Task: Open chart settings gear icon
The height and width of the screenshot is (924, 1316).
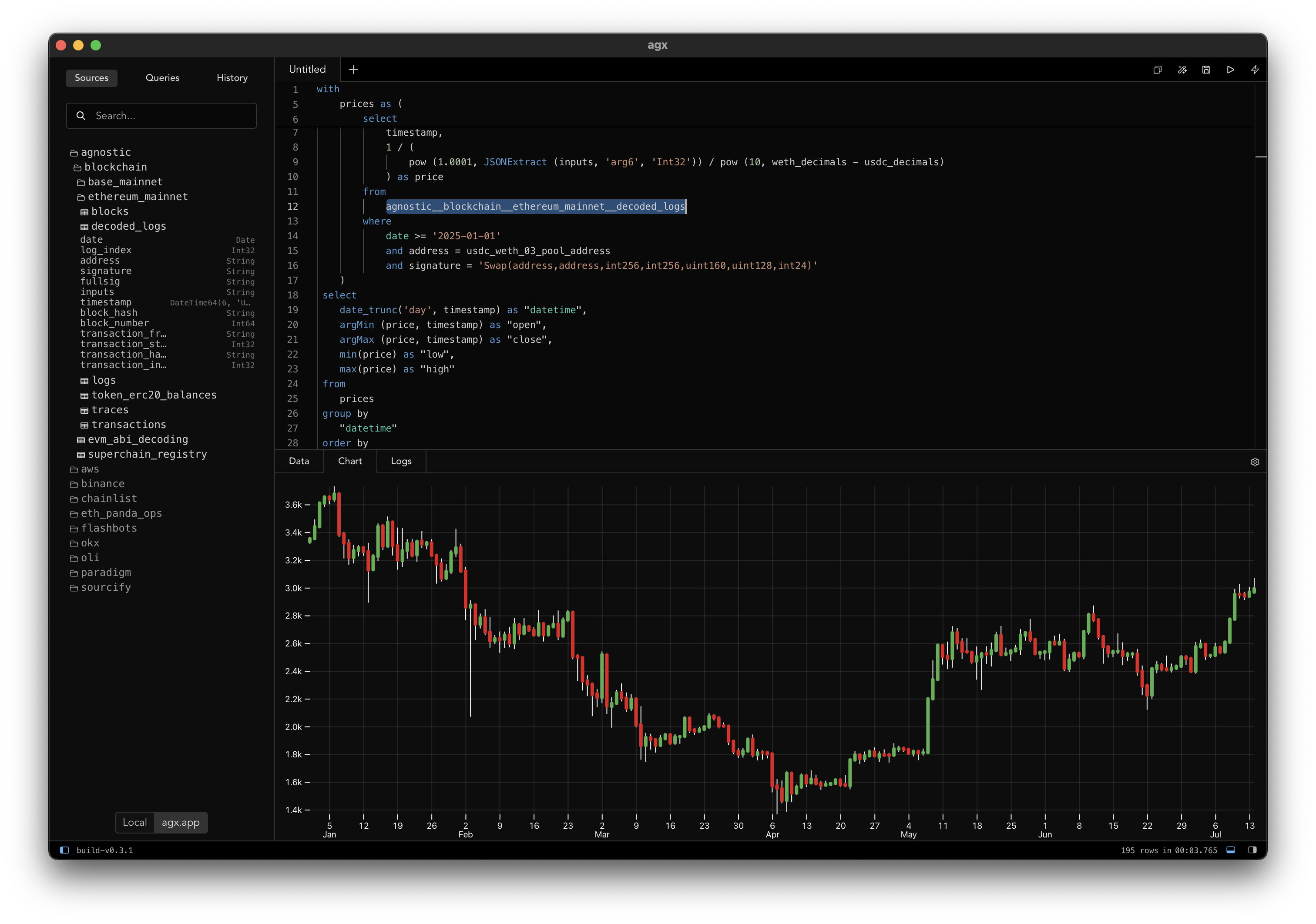Action: coord(1255,462)
